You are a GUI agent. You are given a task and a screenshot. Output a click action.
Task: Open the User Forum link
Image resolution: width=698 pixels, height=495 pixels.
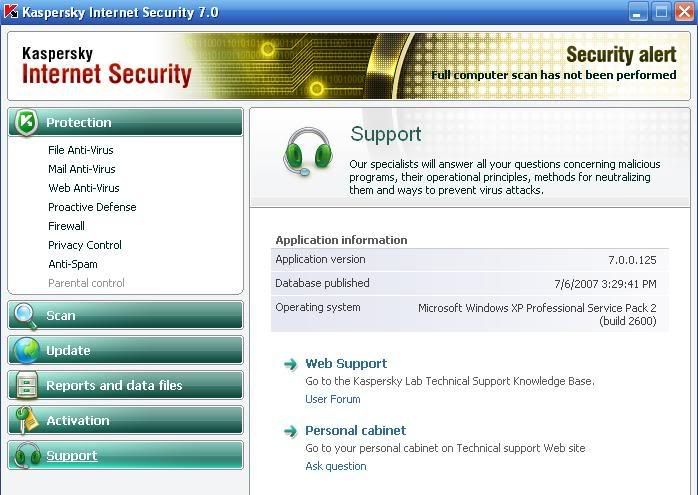tap(333, 399)
